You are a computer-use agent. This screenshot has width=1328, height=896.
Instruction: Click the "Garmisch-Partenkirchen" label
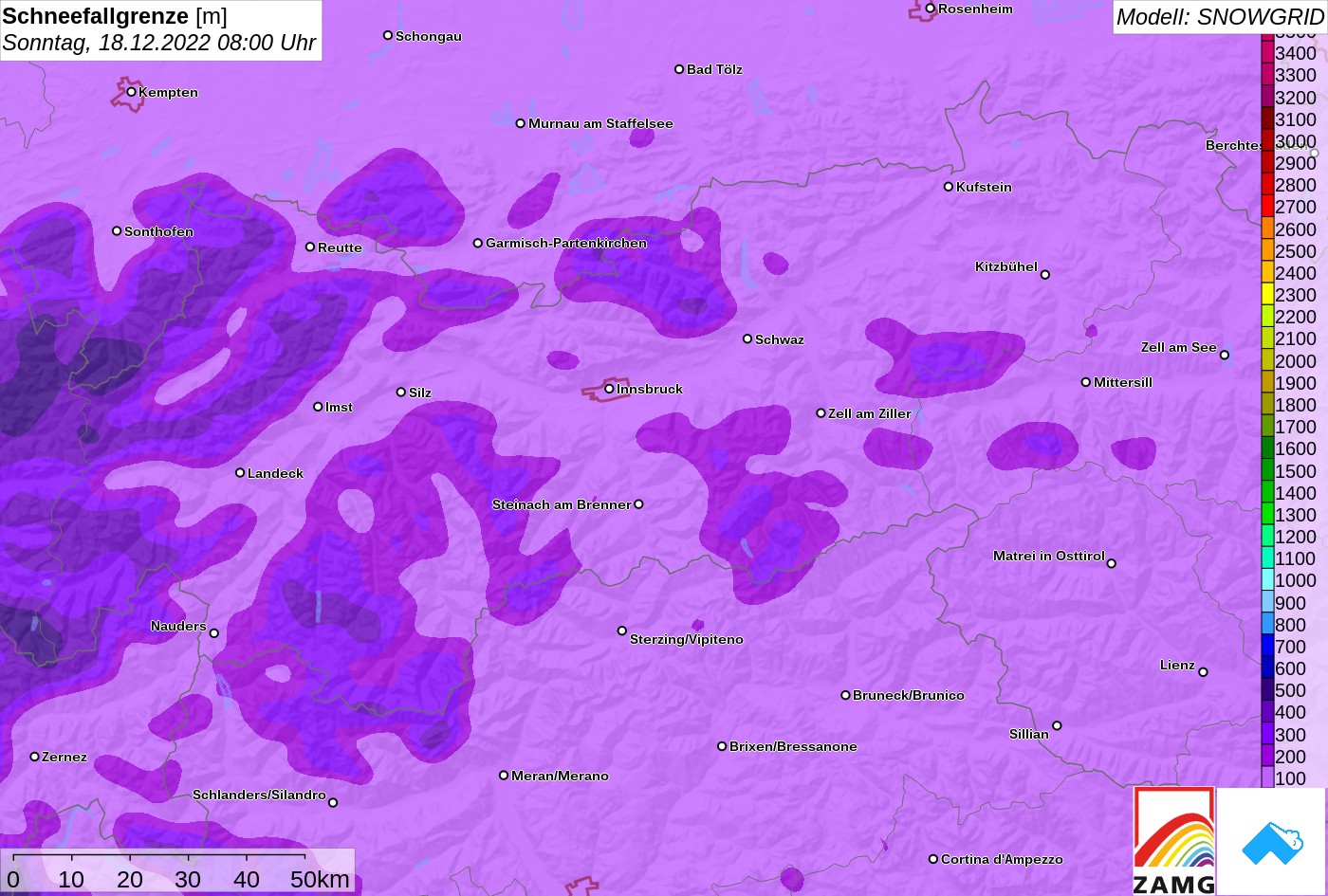[x=566, y=243]
